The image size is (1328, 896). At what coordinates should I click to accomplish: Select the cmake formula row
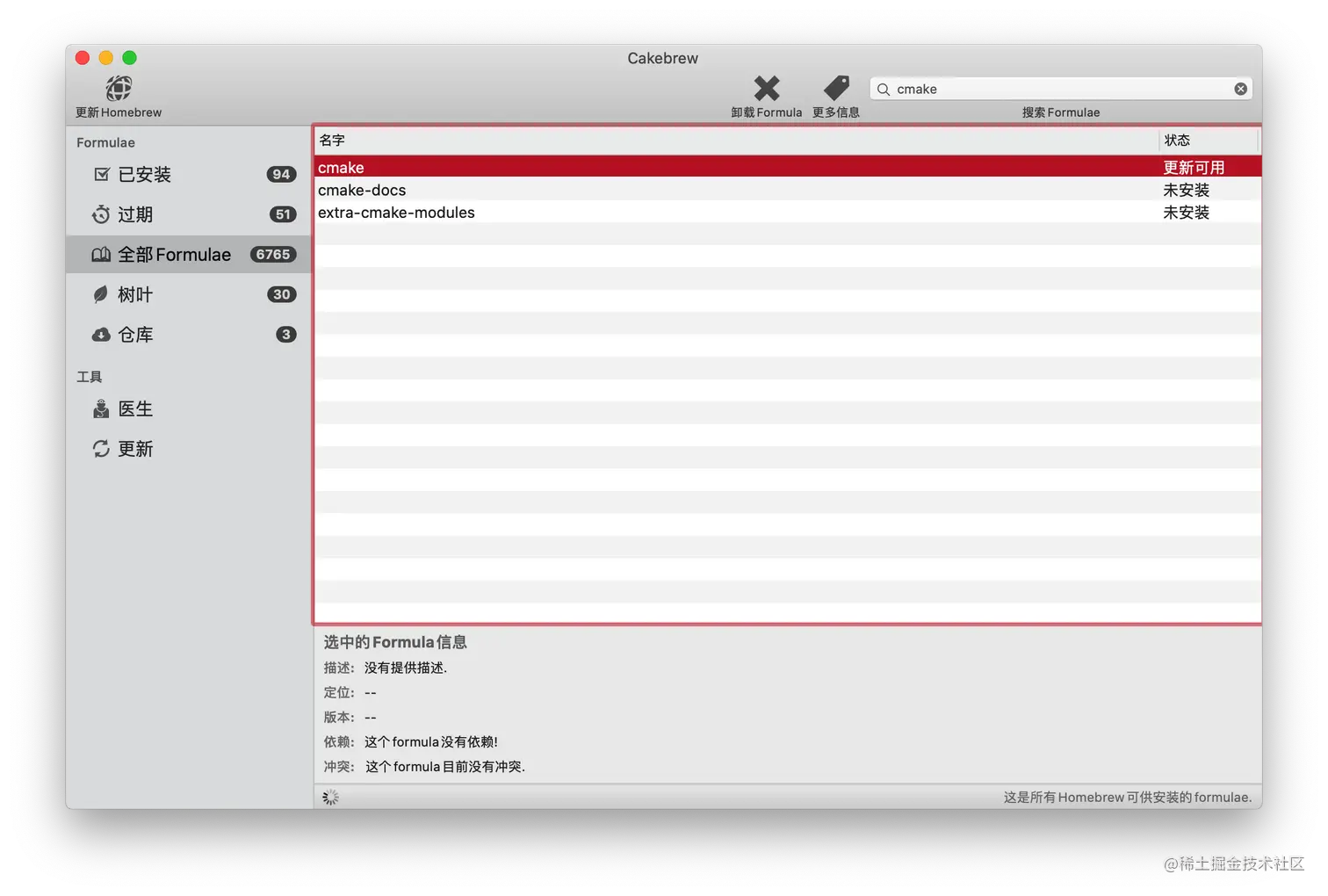click(788, 167)
